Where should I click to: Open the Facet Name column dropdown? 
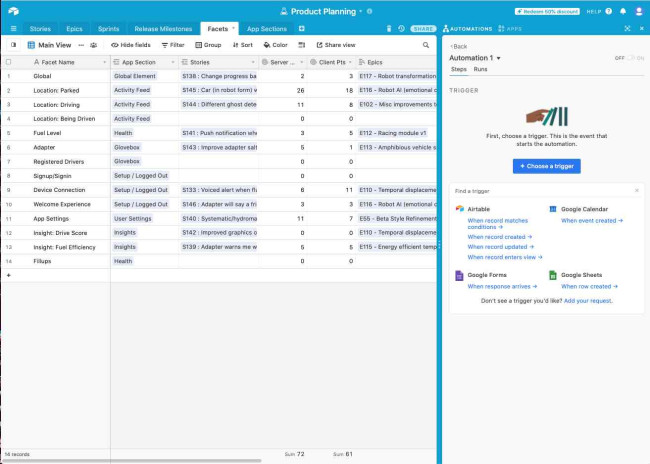tap(104, 62)
